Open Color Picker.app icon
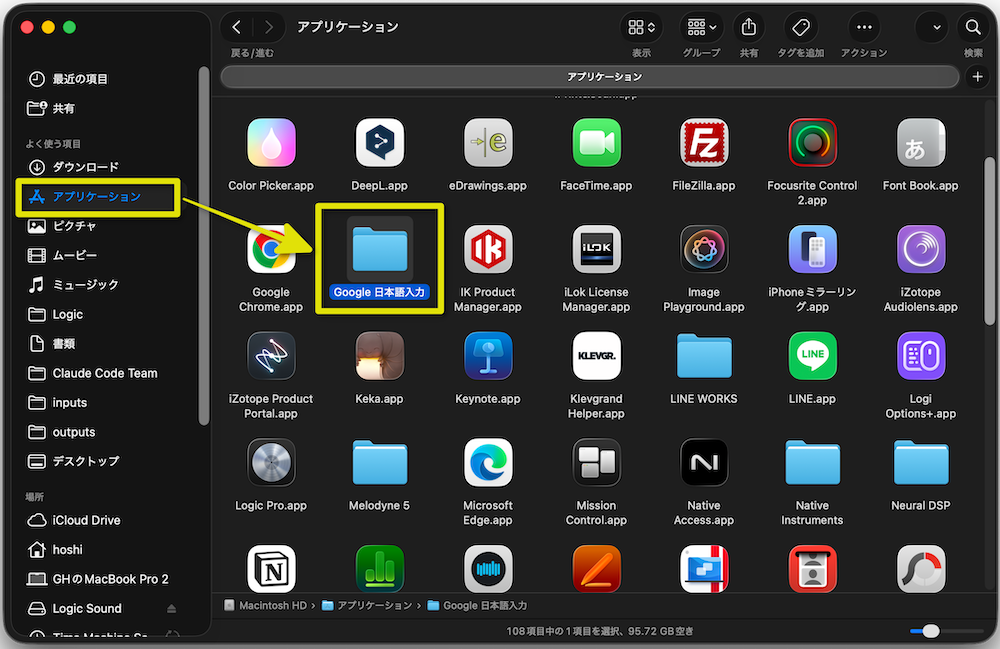 [x=271, y=142]
